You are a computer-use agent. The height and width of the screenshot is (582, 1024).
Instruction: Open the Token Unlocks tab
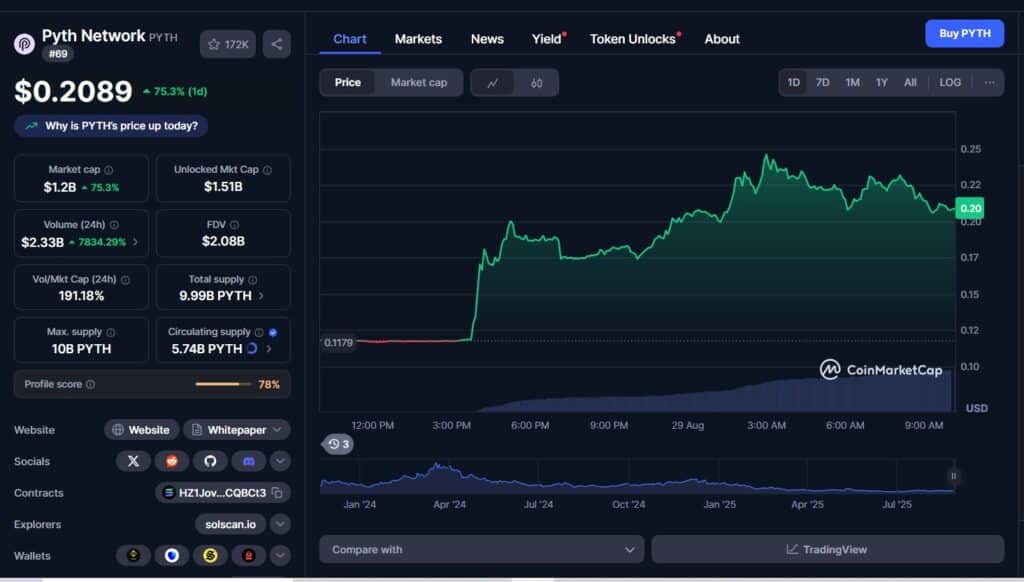(x=633, y=39)
